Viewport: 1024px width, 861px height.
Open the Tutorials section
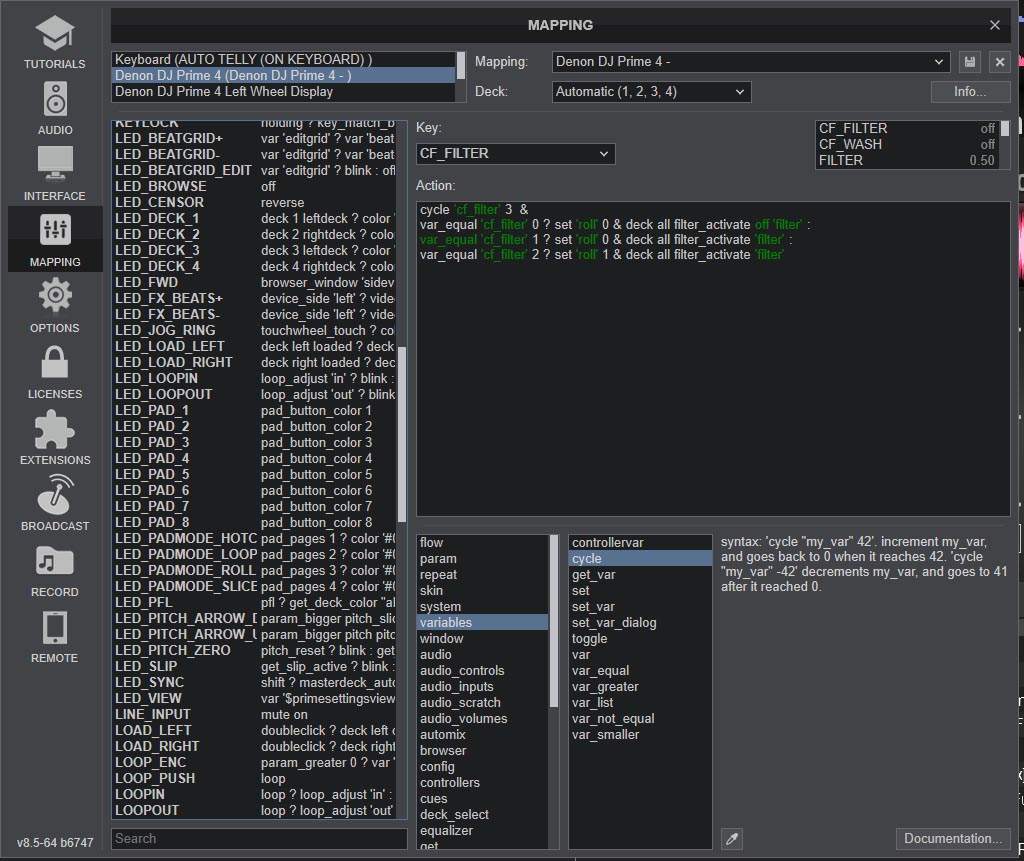pyautogui.click(x=55, y=41)
